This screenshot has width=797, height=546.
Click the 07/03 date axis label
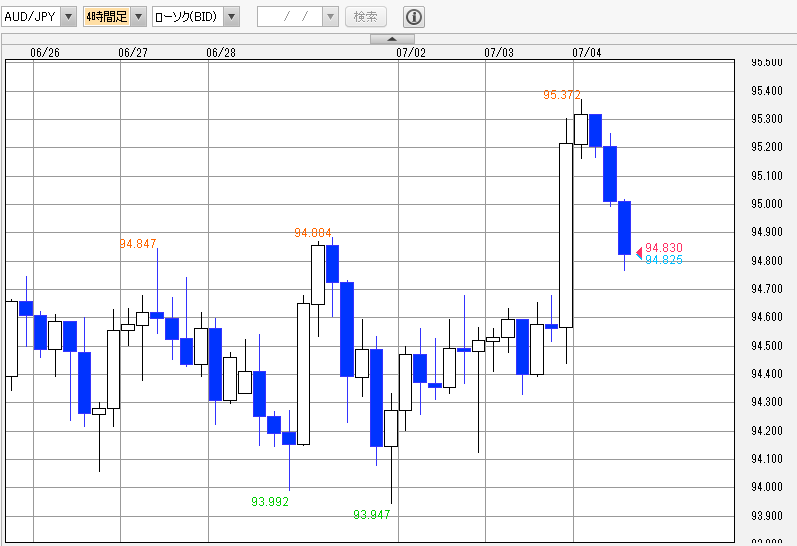pos(499,52)
